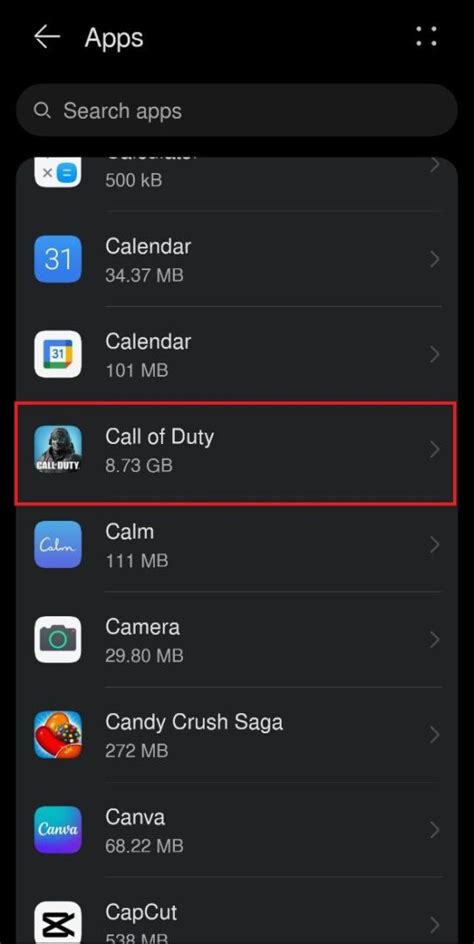Expand Call of Duty chevron arrow
The height and width of the screenshot is (944, 474).
tap(434, 450)
